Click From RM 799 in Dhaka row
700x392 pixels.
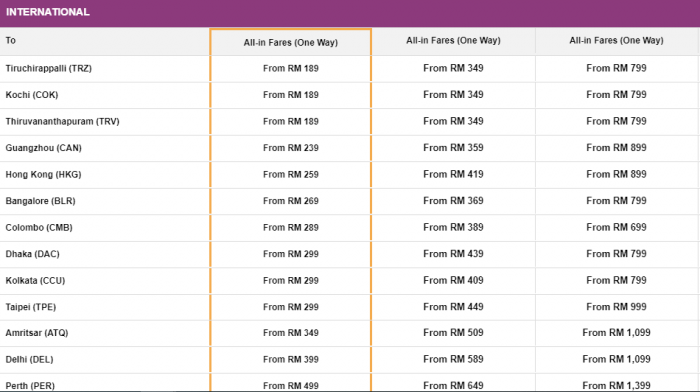[616, 254]
